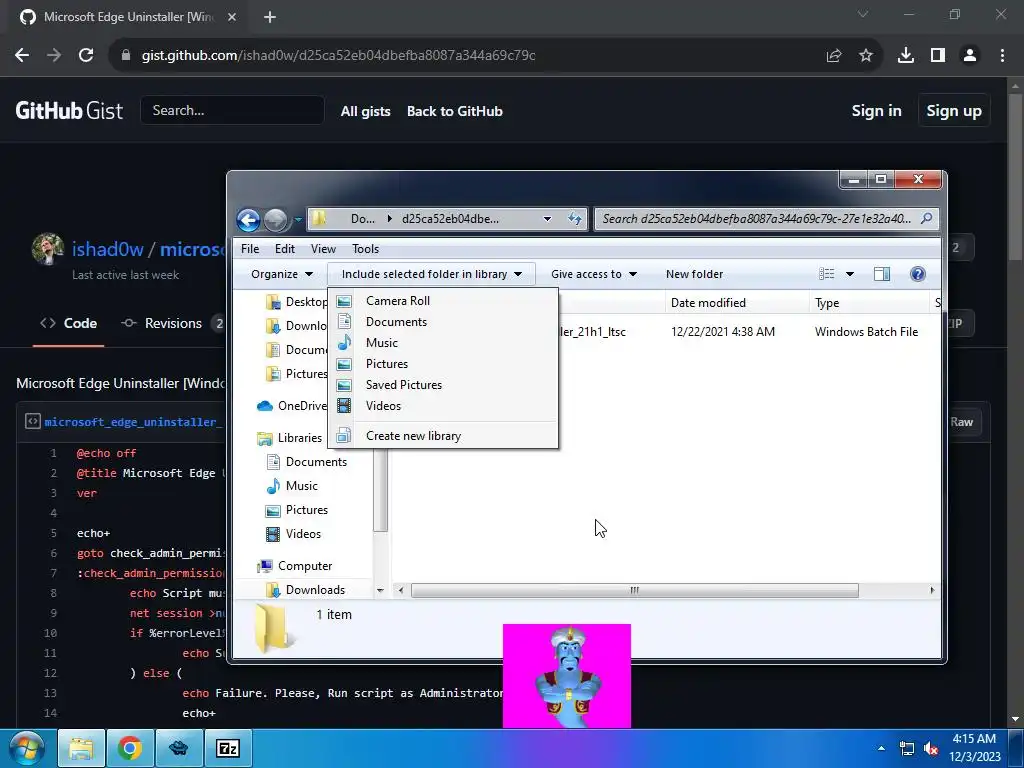Share this page icon in address bar
Screen dimensions: 1024x768
click(x=834, y=56)
